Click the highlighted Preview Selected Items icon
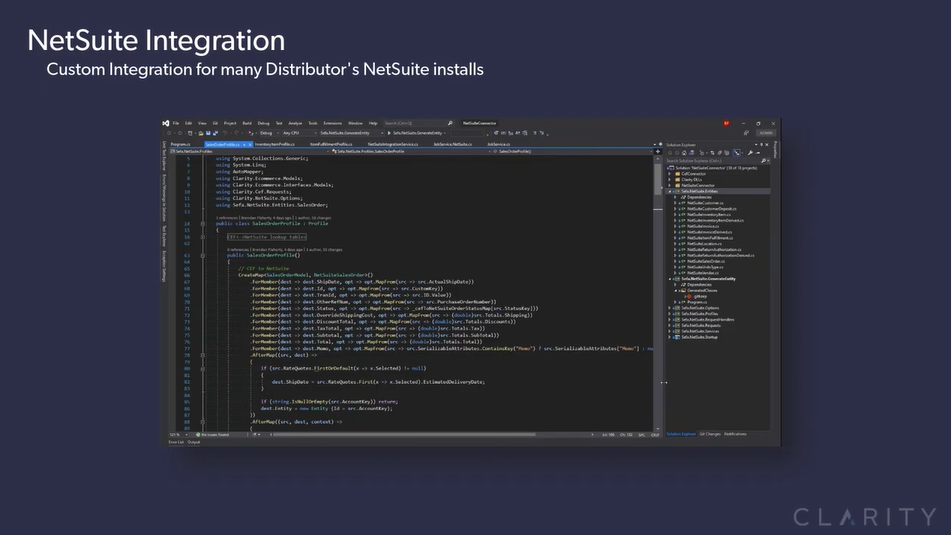The width and height of the screenshot is (952, 535). (736, 153)
